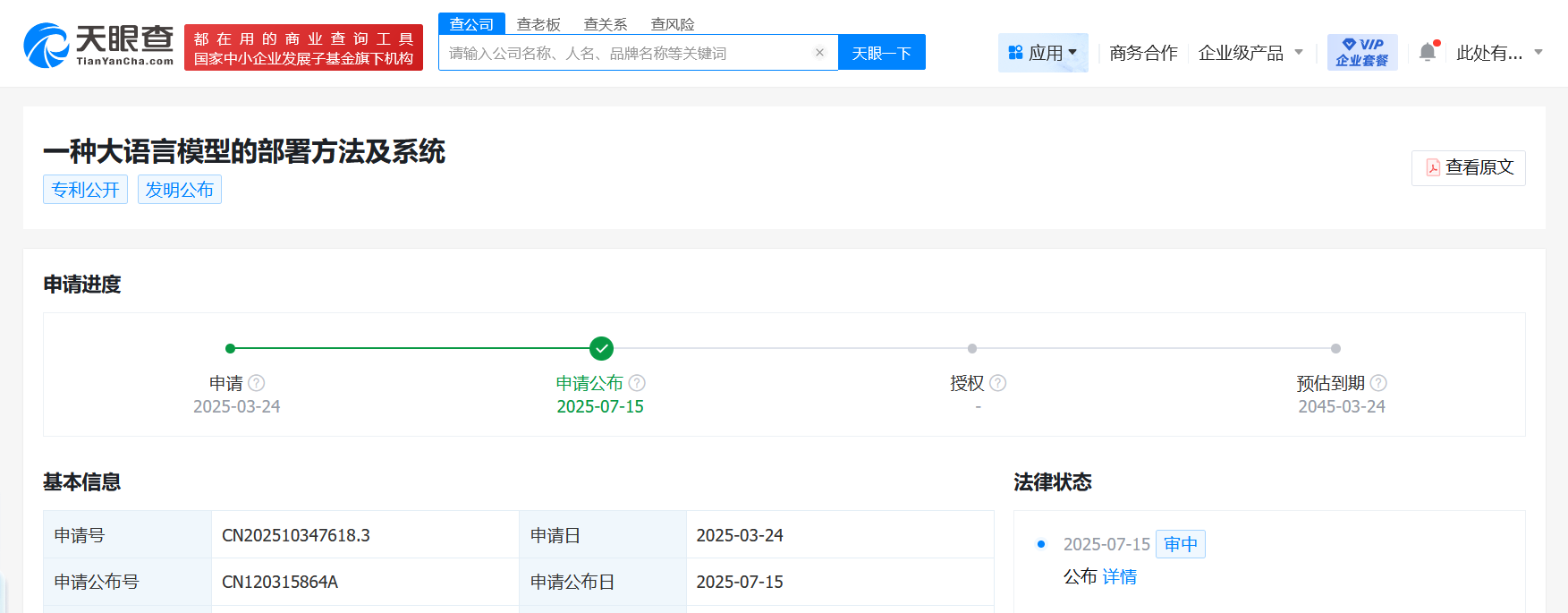
Task: Switch to the 查风险 search tab
Action: coord(673,24)
